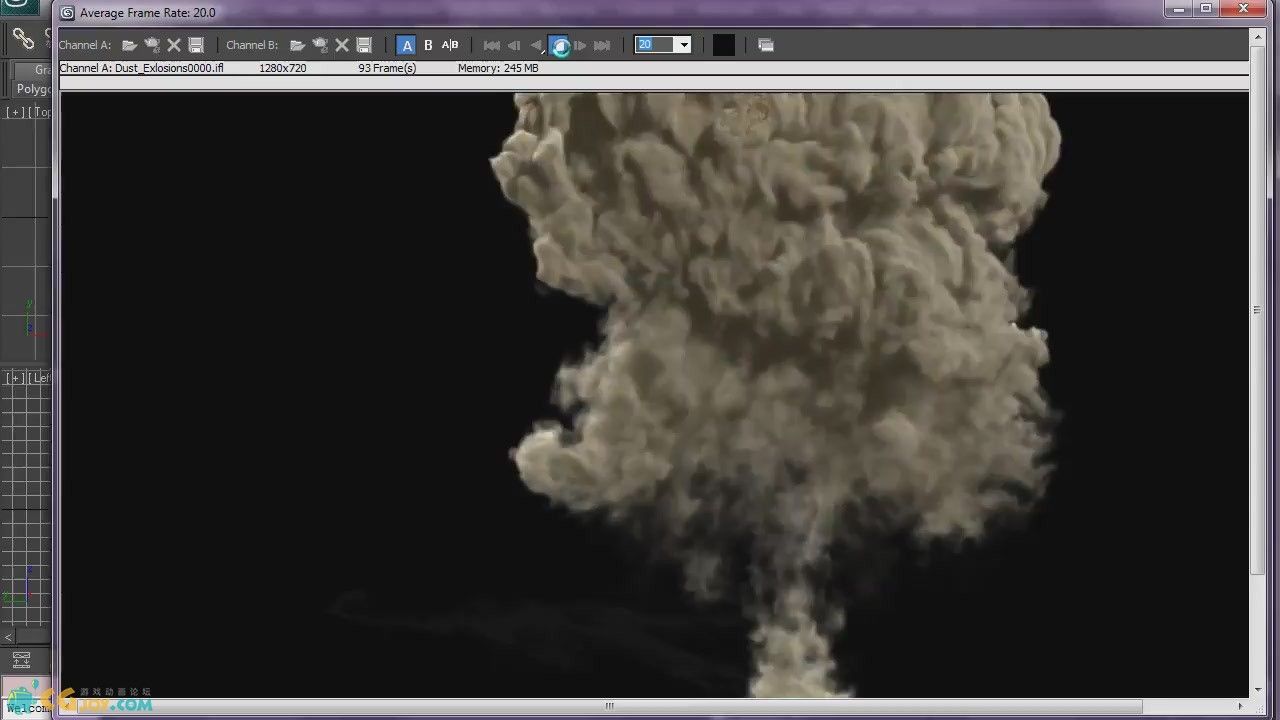Step back one frame
Image resolution: width=1280 pixels, height=720 pixels.
click(514, 45)
